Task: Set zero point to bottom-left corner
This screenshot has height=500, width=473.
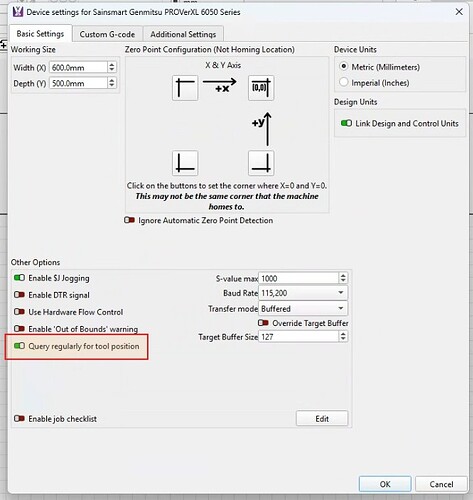Action: (x=185, y=163)
